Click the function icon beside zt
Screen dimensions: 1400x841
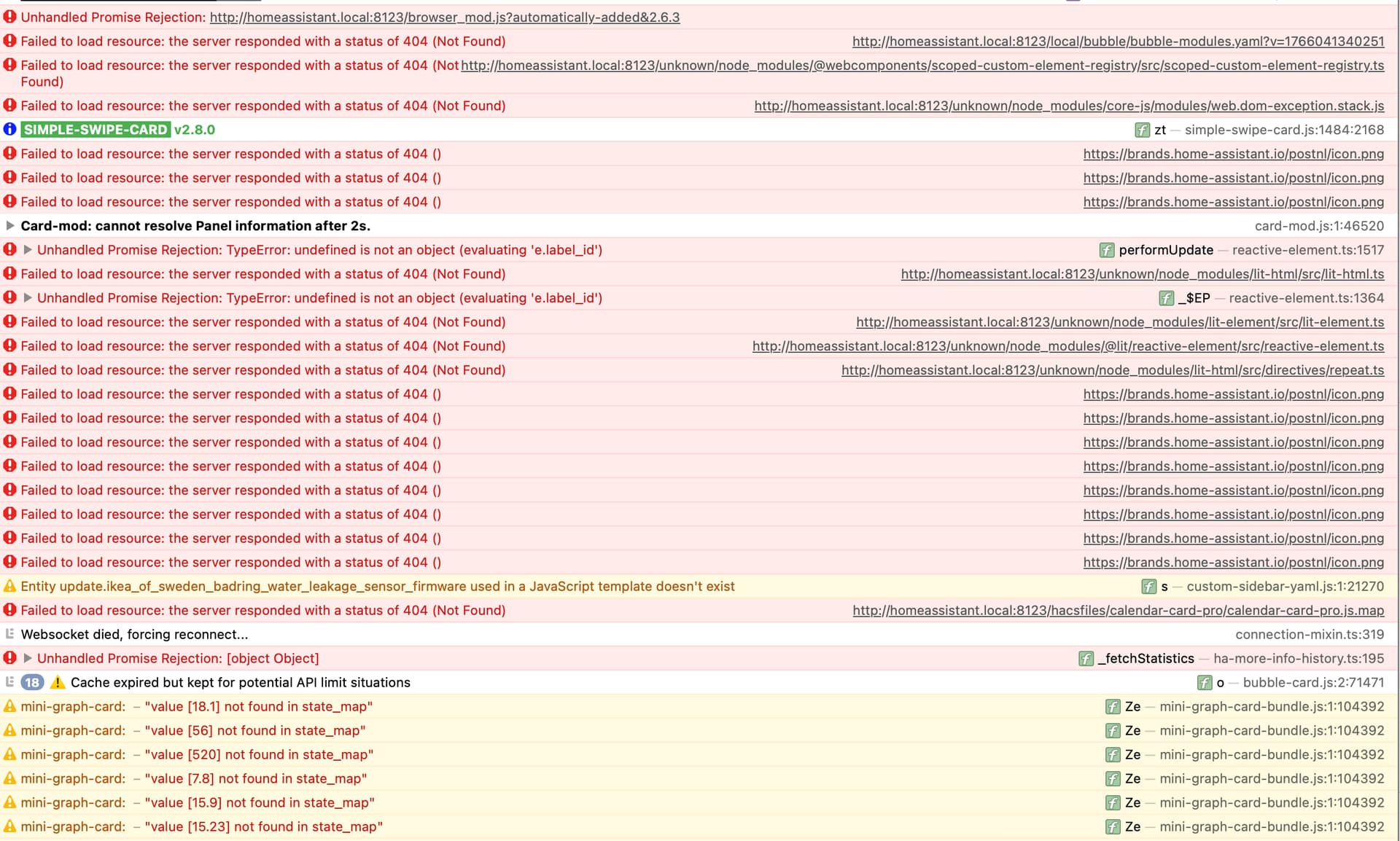(x=1142, y=130)
